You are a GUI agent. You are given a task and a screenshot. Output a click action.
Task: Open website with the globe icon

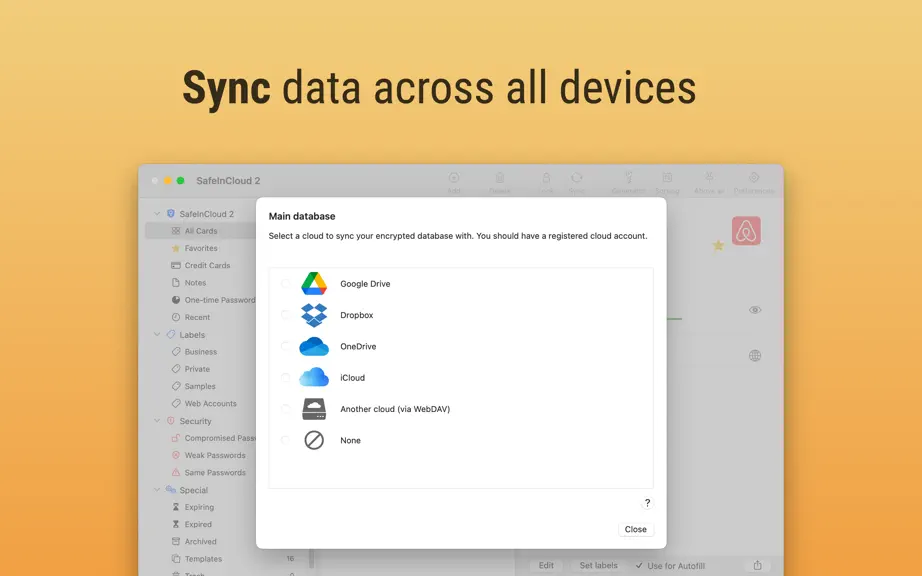[x=755, y=356]
